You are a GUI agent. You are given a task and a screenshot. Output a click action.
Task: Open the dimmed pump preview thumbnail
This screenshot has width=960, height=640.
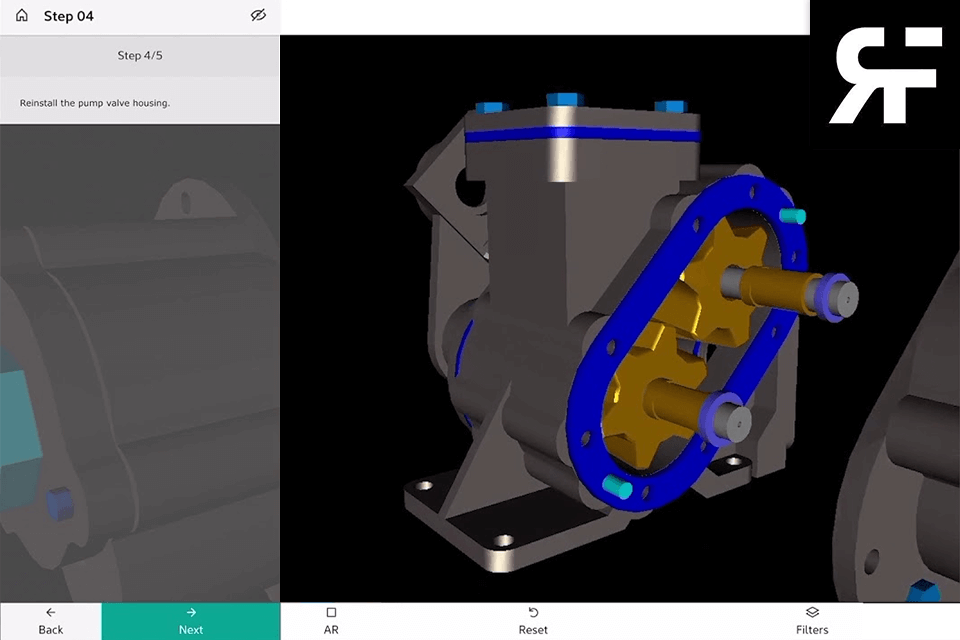pyautogui.click(x=140, y=363)
